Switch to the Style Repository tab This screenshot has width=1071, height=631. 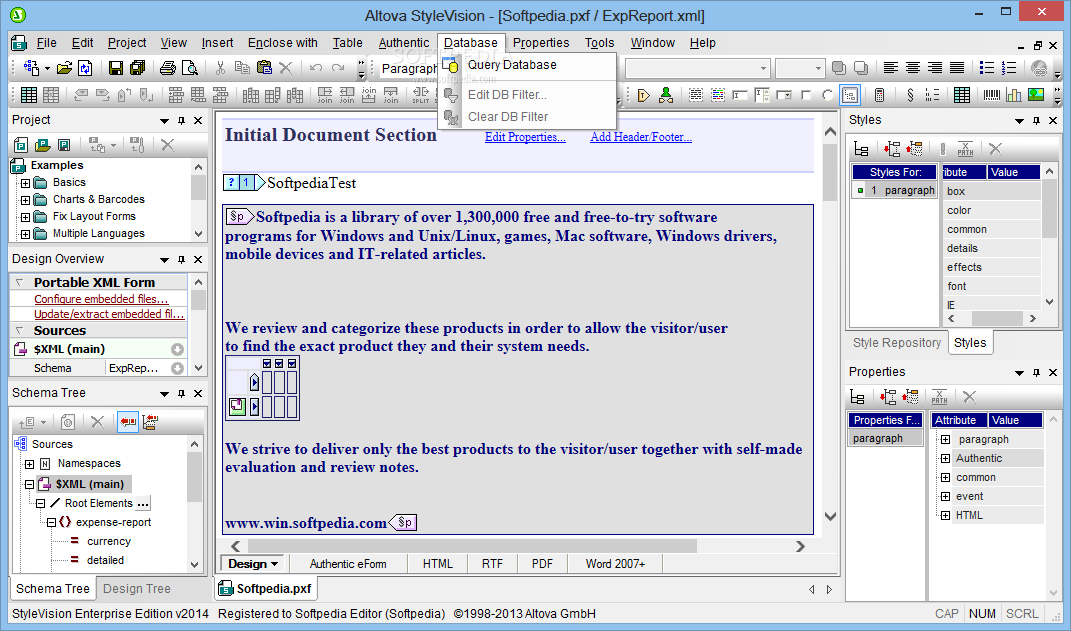[896, 343]
